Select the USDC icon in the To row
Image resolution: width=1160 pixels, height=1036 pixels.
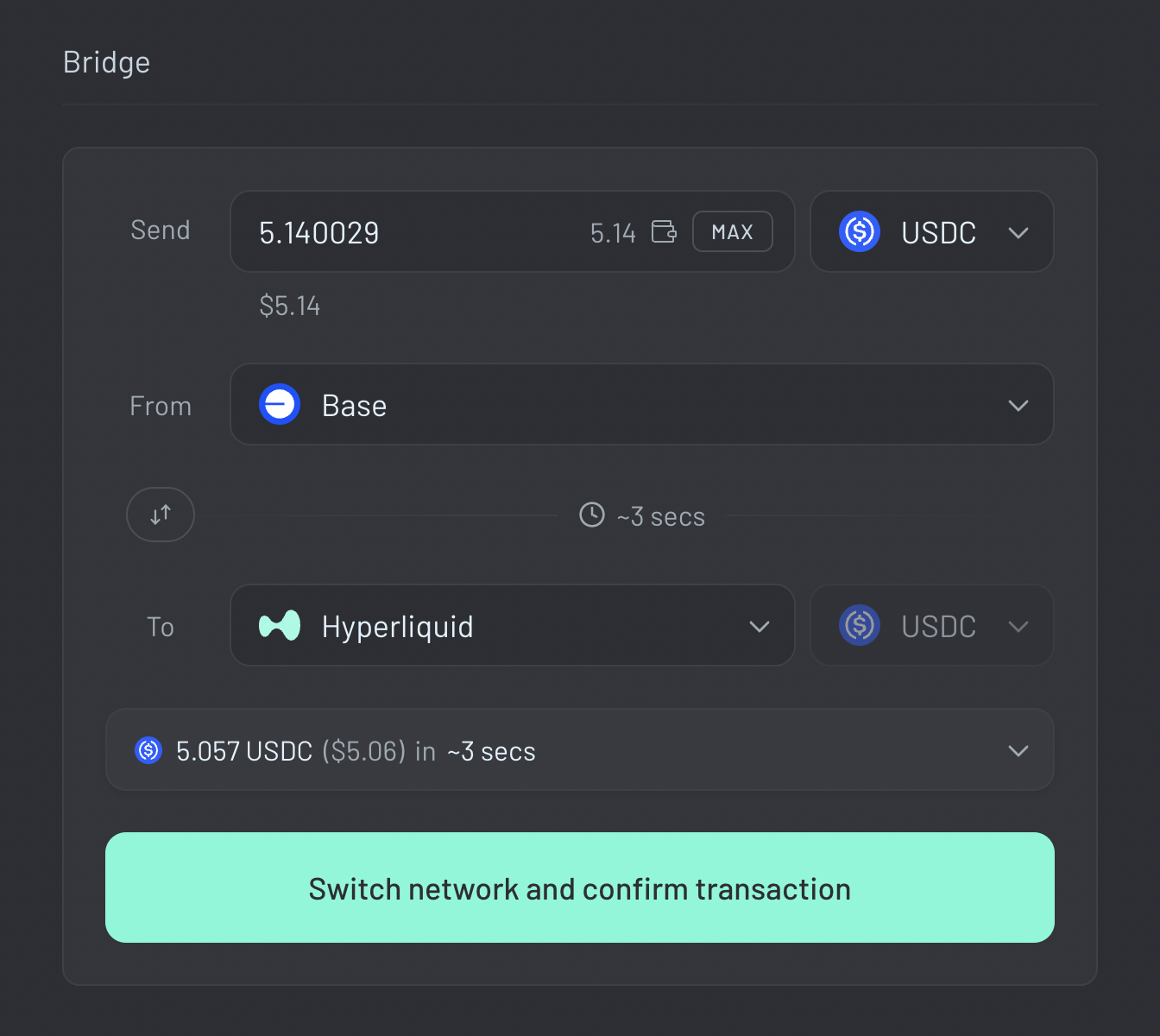(859, 626)
